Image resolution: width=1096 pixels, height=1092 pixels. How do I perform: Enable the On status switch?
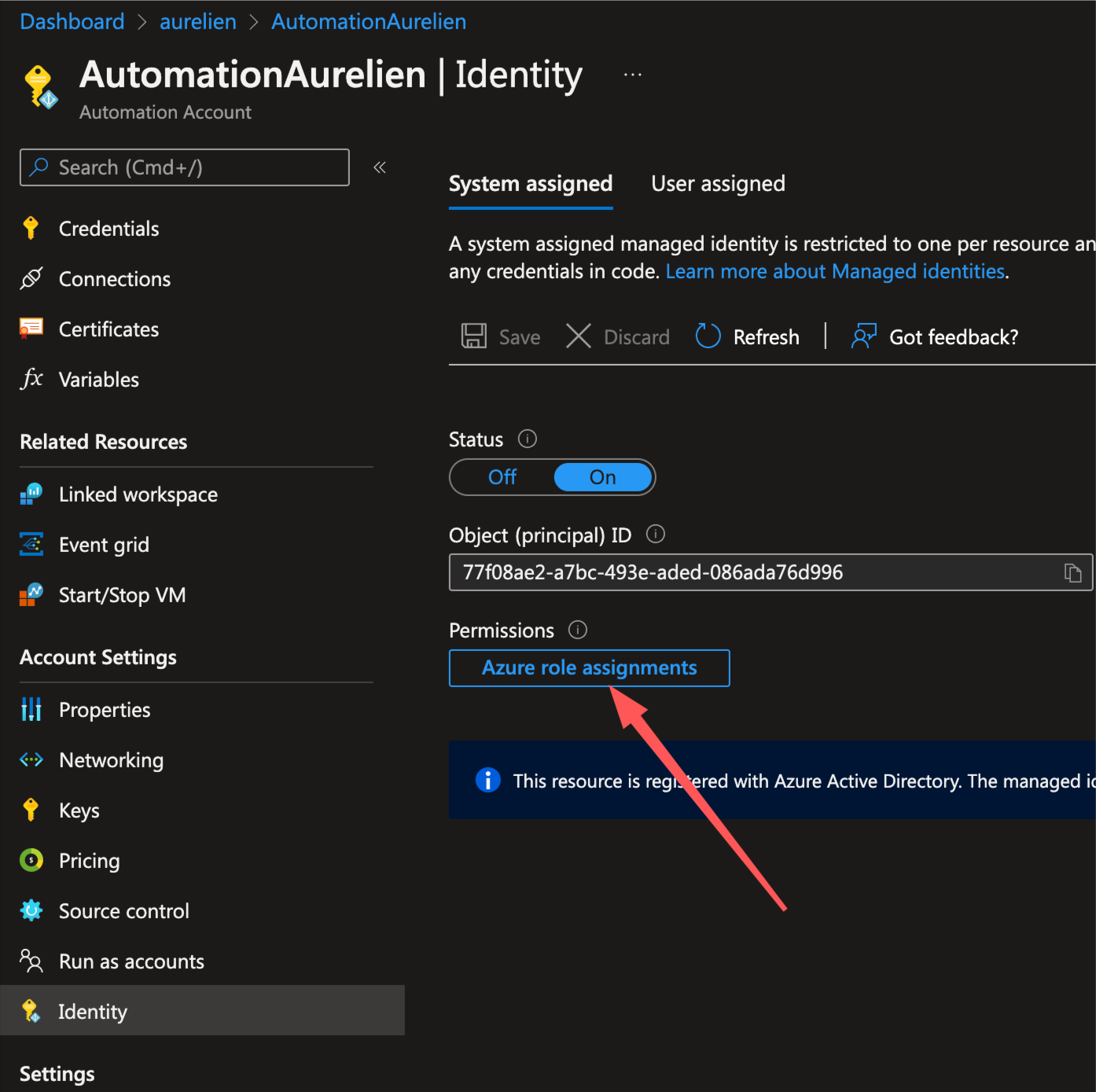click(602, 477)
